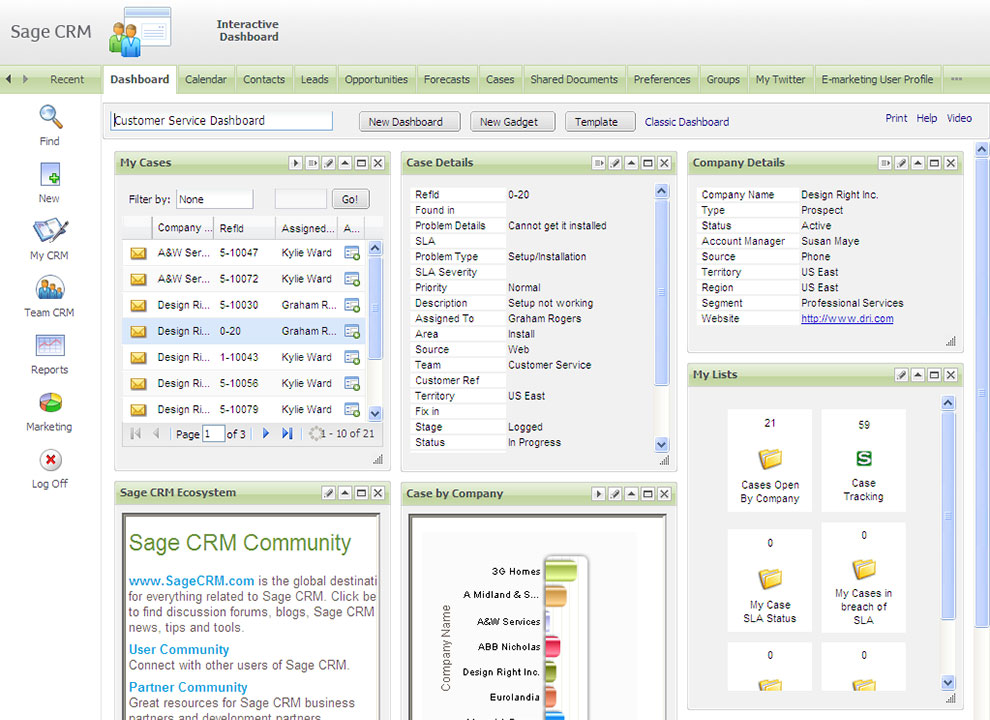Open mail icon for case 5-10047
The width and height of the screenshot is (990, 720).
coord(138,253)
